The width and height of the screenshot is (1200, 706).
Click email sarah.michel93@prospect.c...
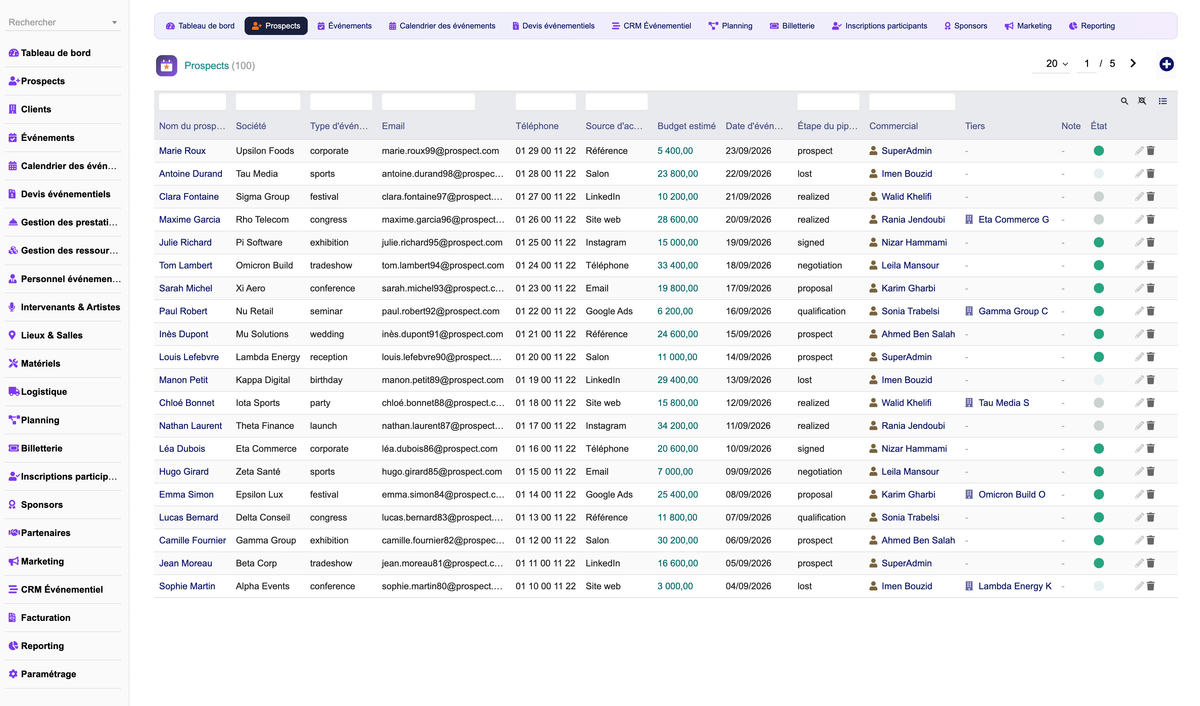443,288
